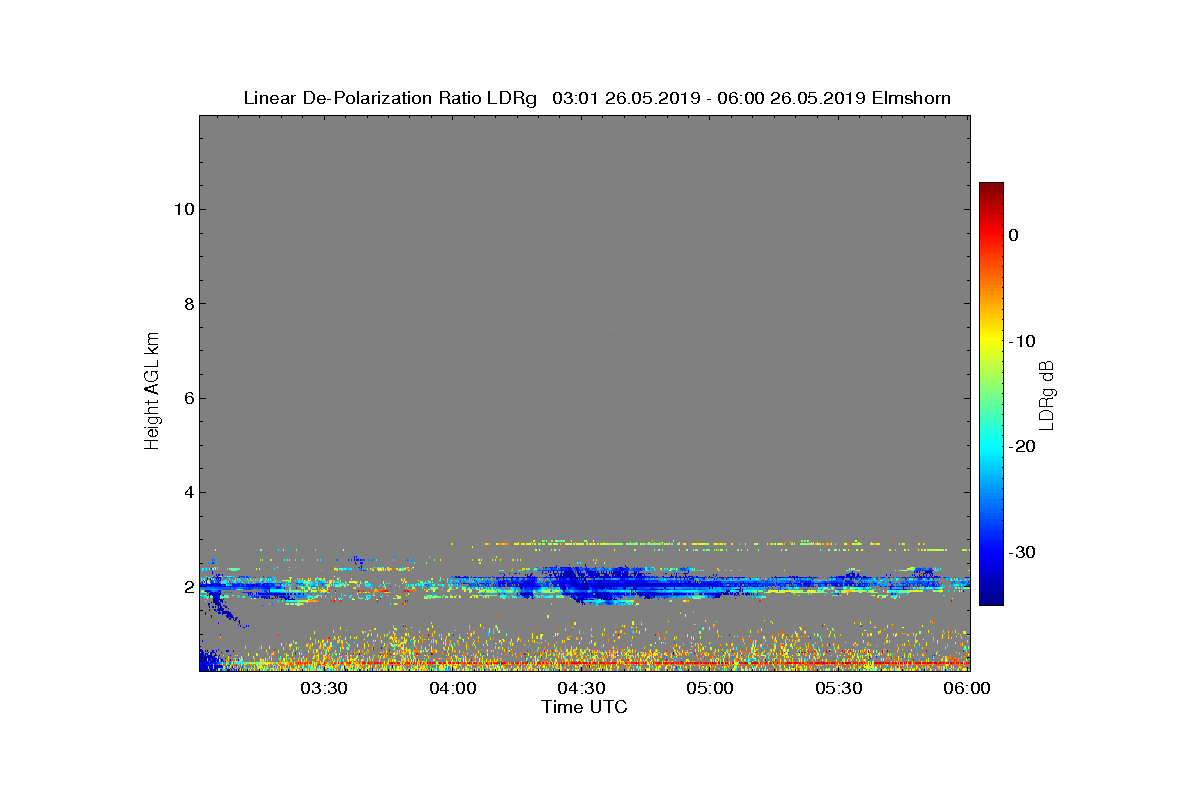Click the dark blue cloud layer near 04:30
The height and width of the screenshot is (800, 1200).
tap(585, 584)
